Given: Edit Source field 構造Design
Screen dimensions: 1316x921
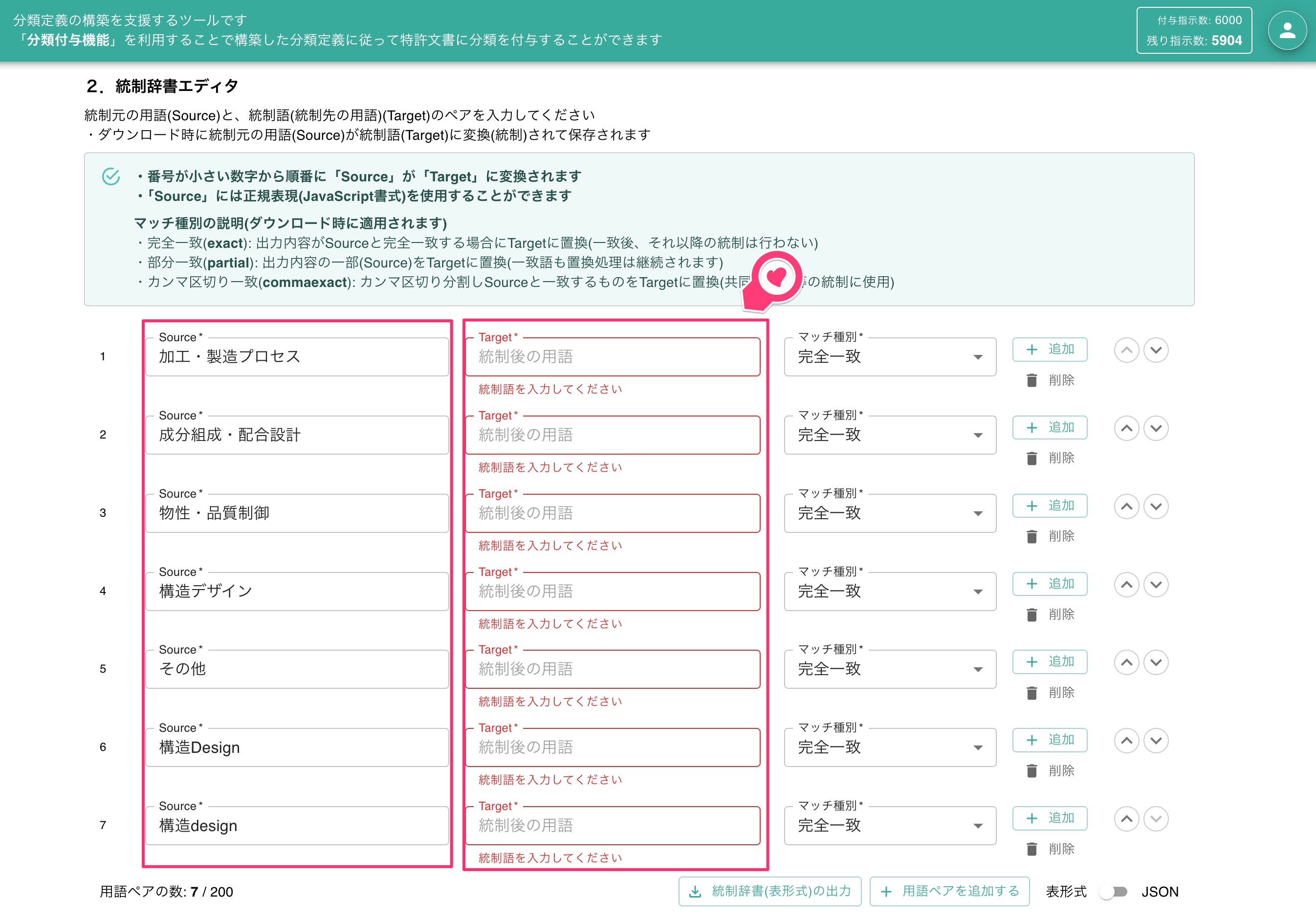Looking at the screenshot, I should click(x=297, y=747).
